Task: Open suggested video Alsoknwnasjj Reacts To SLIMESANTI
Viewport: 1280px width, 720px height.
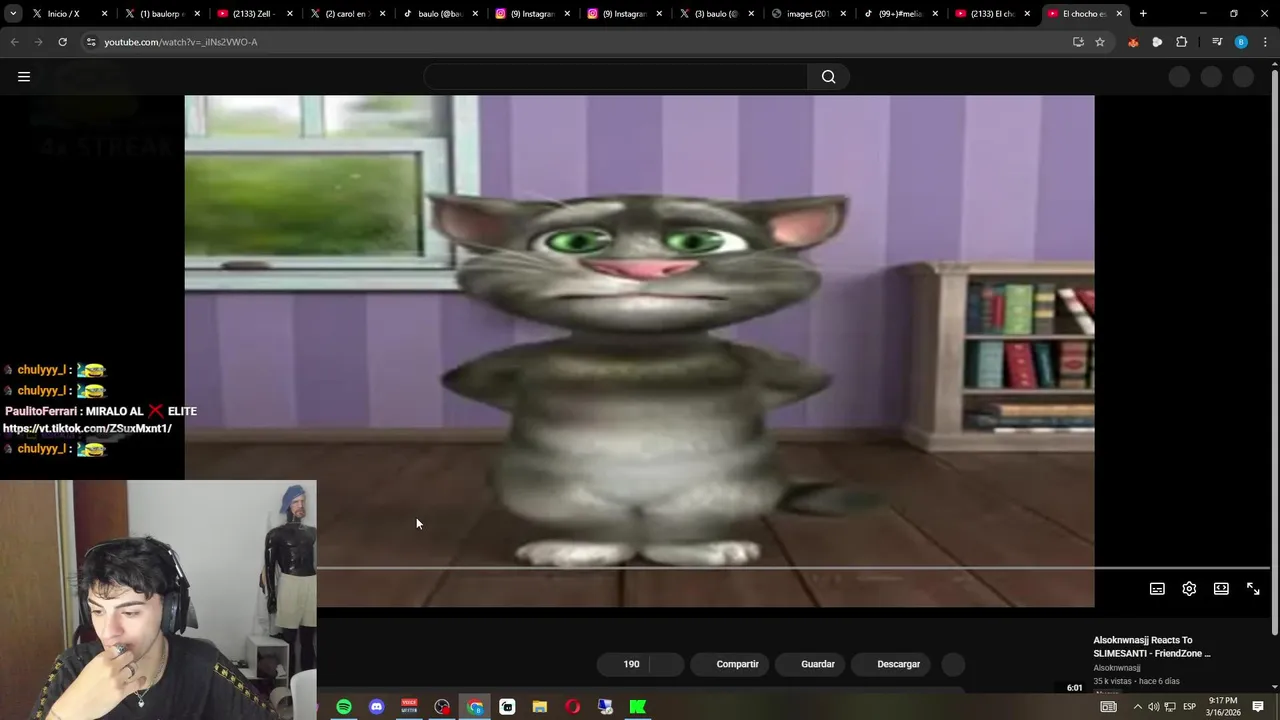Action: coord(1152,646)
